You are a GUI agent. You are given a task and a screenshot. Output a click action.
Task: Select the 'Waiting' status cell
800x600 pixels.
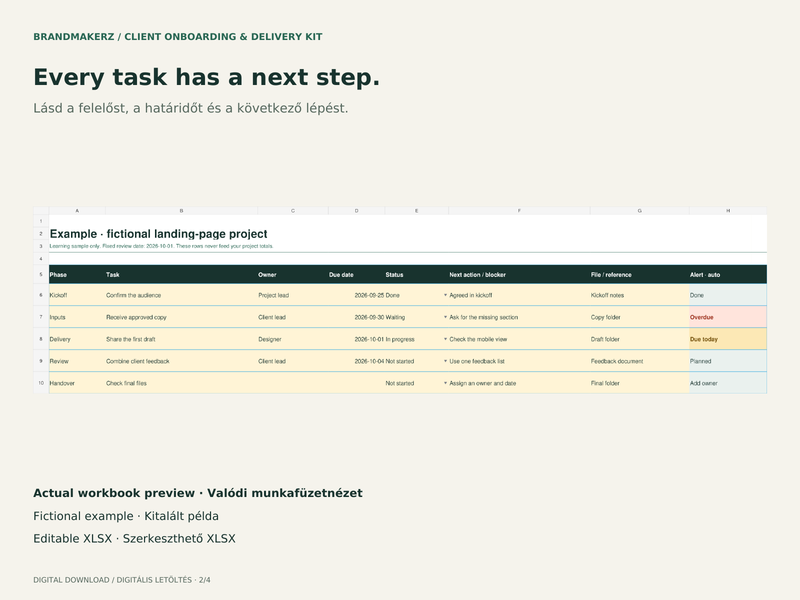pos(416,317)
